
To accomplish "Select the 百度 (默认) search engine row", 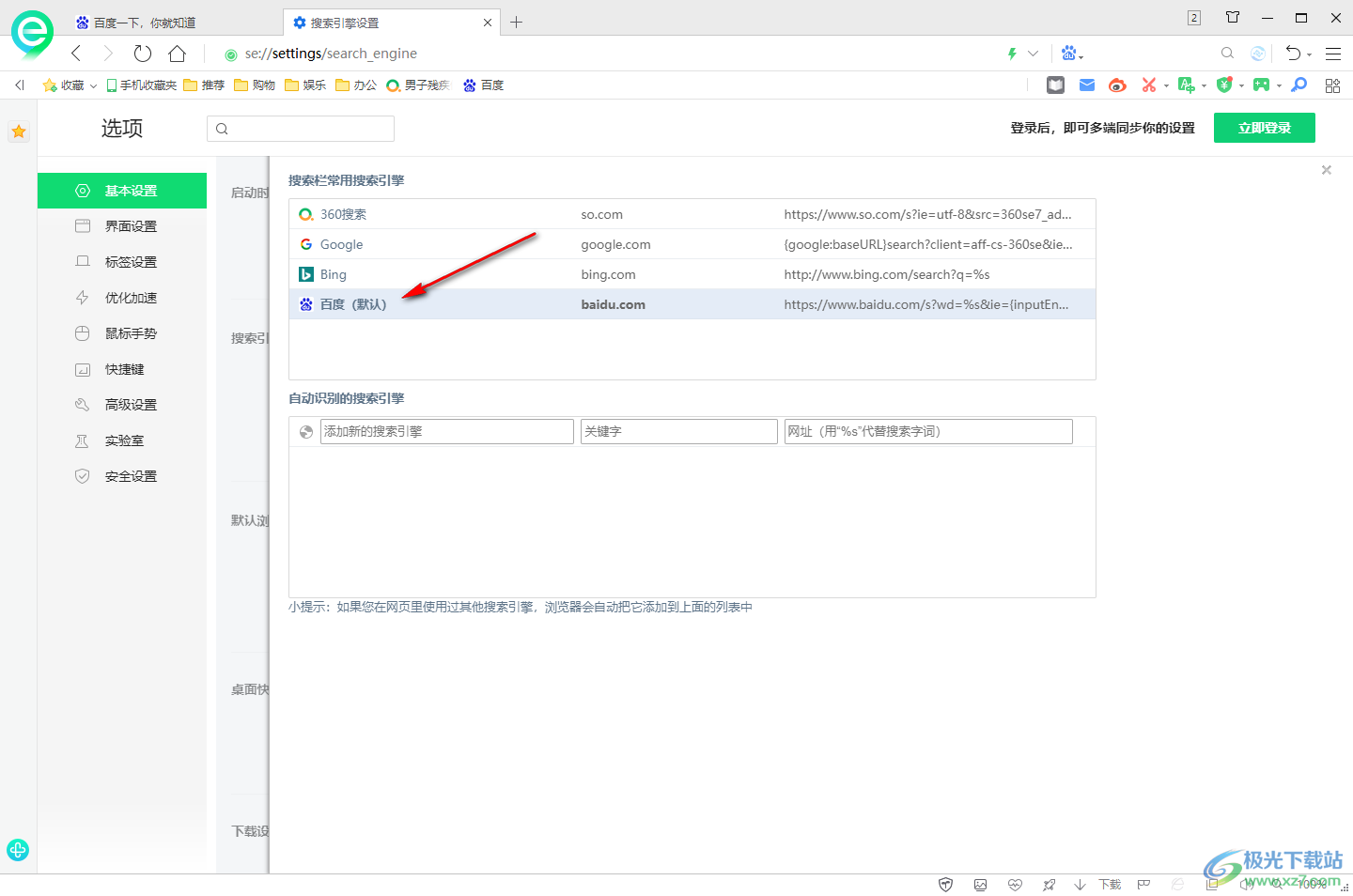I will coord(692,304).
